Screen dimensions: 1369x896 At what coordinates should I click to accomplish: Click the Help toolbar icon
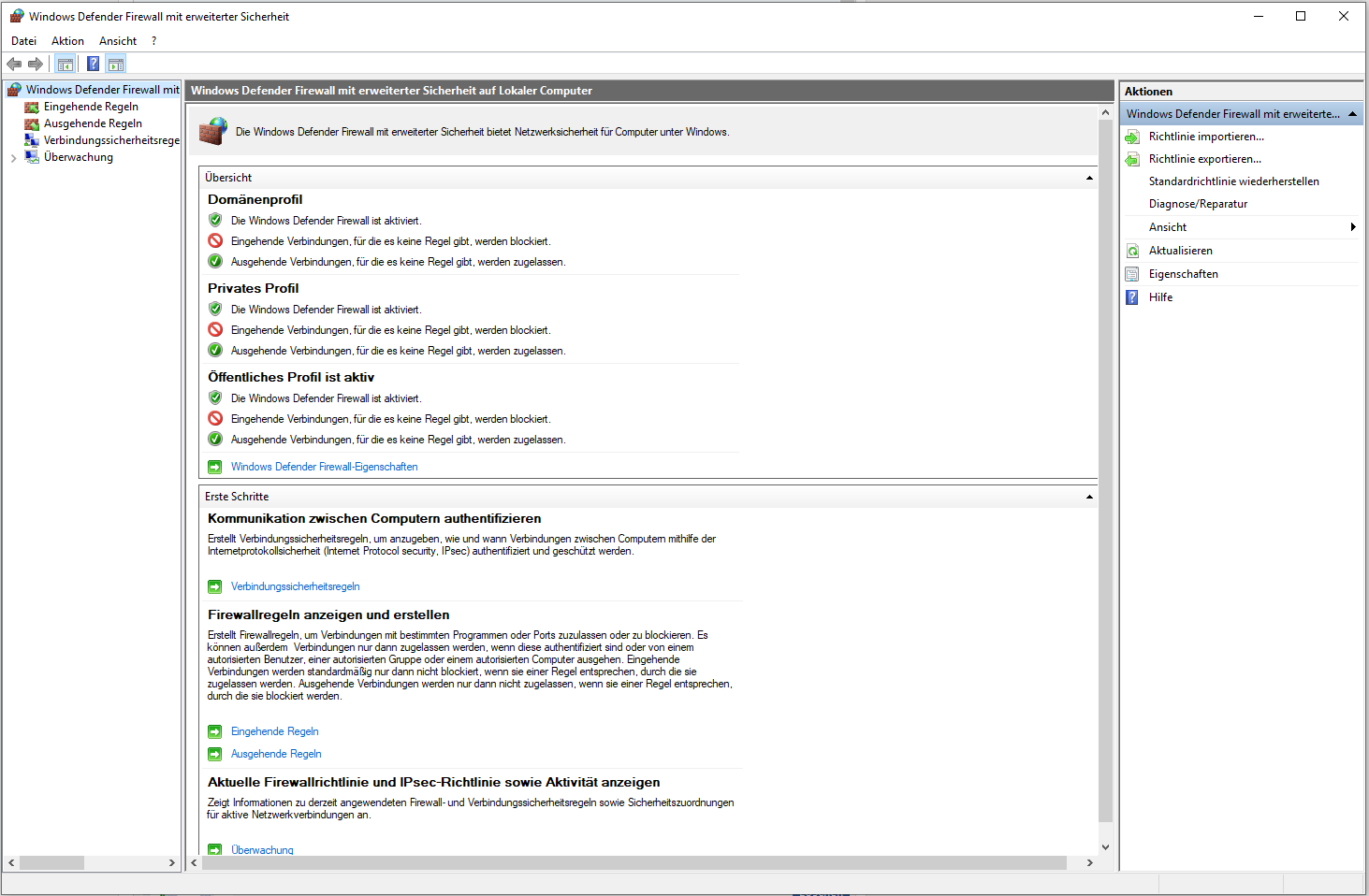pos(92,64)
